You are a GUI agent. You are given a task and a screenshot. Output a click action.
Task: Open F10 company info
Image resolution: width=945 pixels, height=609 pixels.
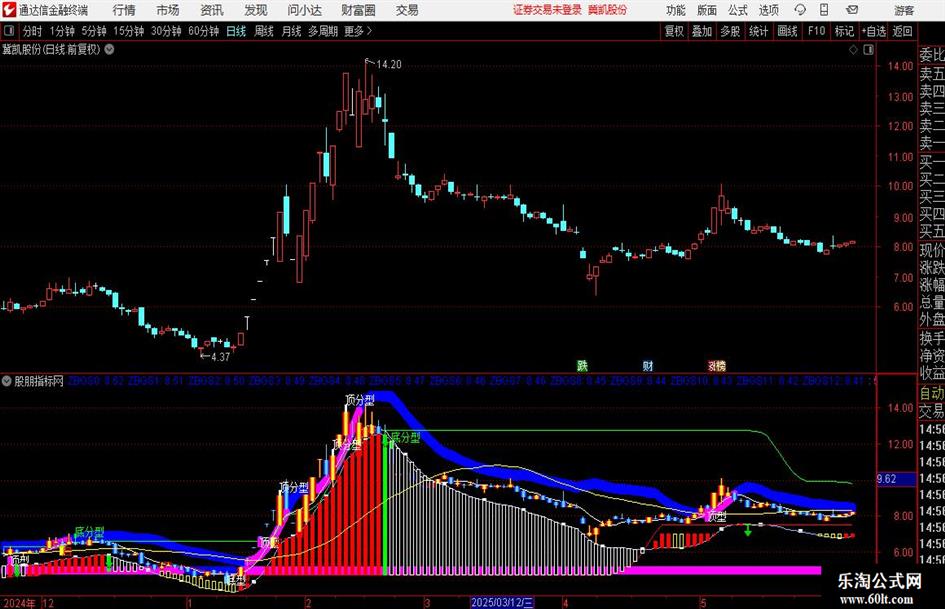point(816,31)
